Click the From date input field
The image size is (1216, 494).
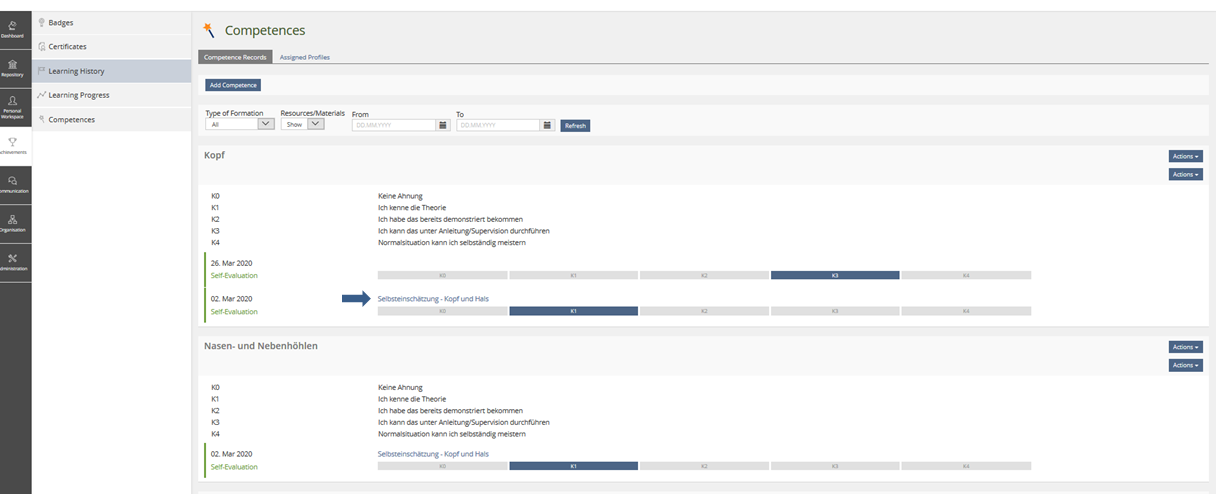click(x=394, y=125)
